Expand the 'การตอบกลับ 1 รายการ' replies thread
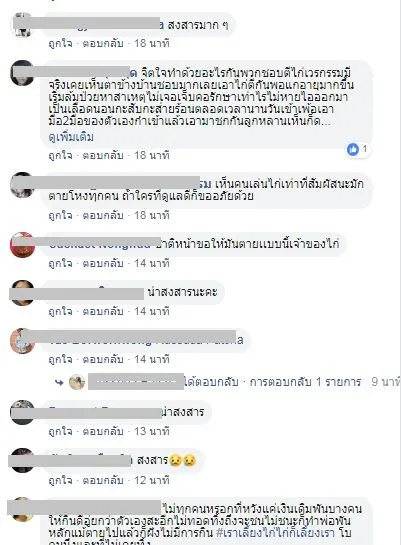The height and width of the screenshot is (545, 401). coord(305,382)
